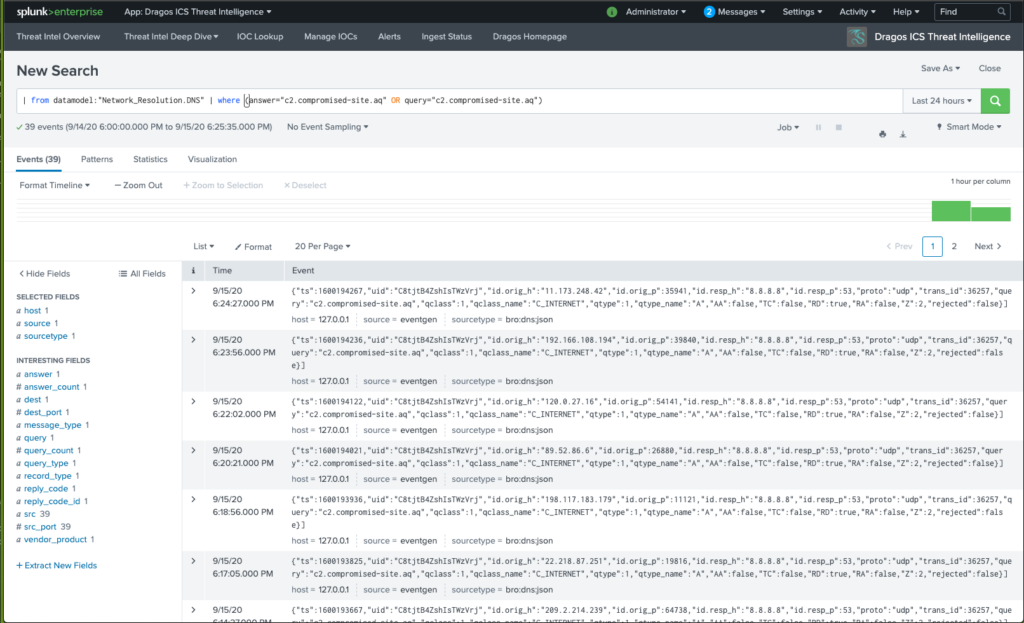Open the Messages dropdown
The width and height of the screenshot is (1024, 623).
[734, 12]
